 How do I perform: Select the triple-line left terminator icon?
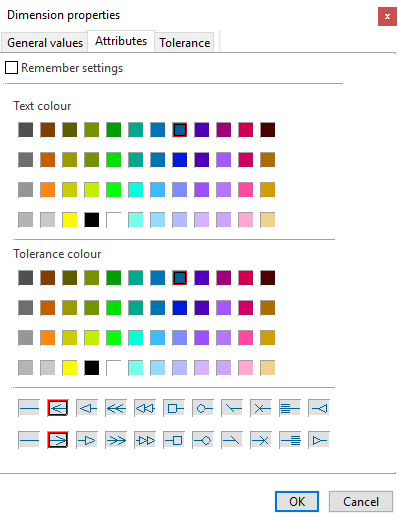point(290,408)
